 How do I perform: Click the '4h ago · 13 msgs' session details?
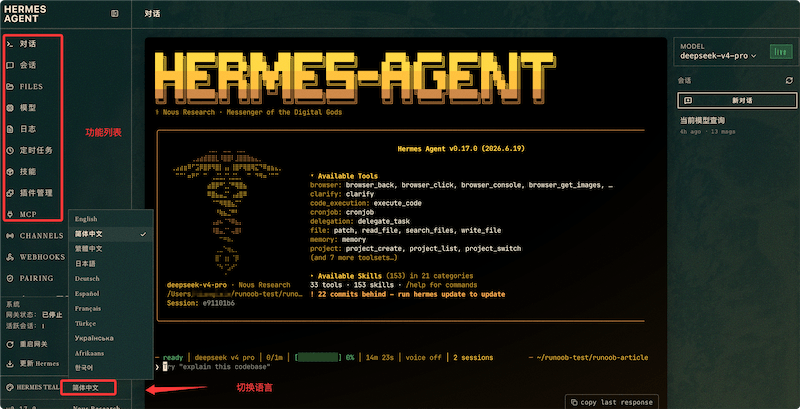708,132
